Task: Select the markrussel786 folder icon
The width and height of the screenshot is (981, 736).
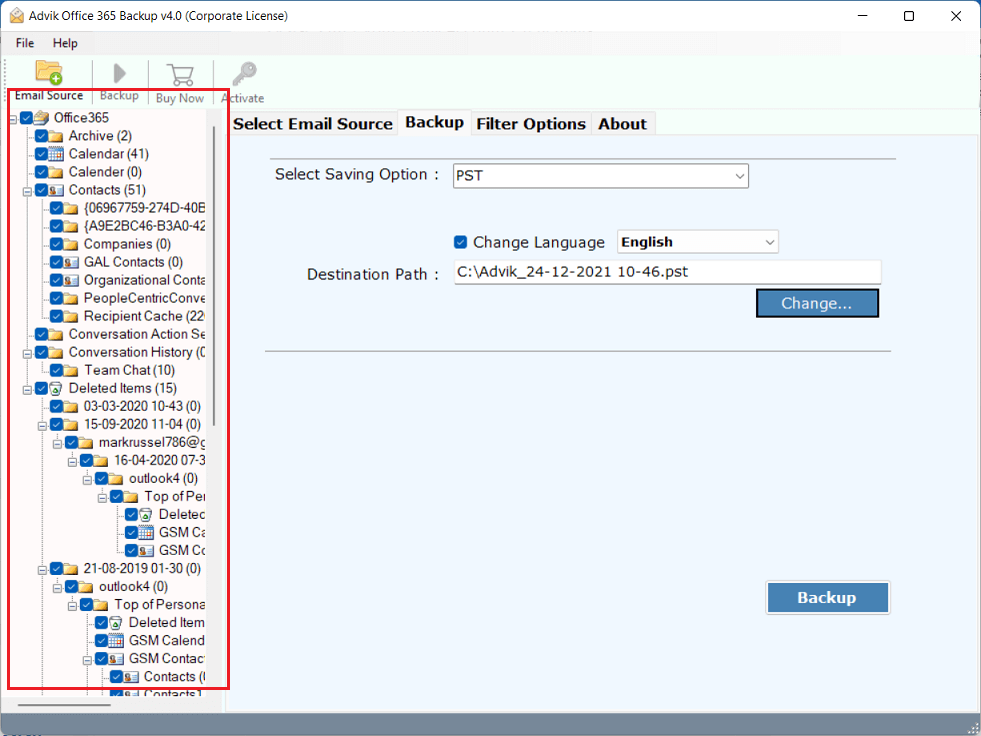Action: click(x=86, y=442)
